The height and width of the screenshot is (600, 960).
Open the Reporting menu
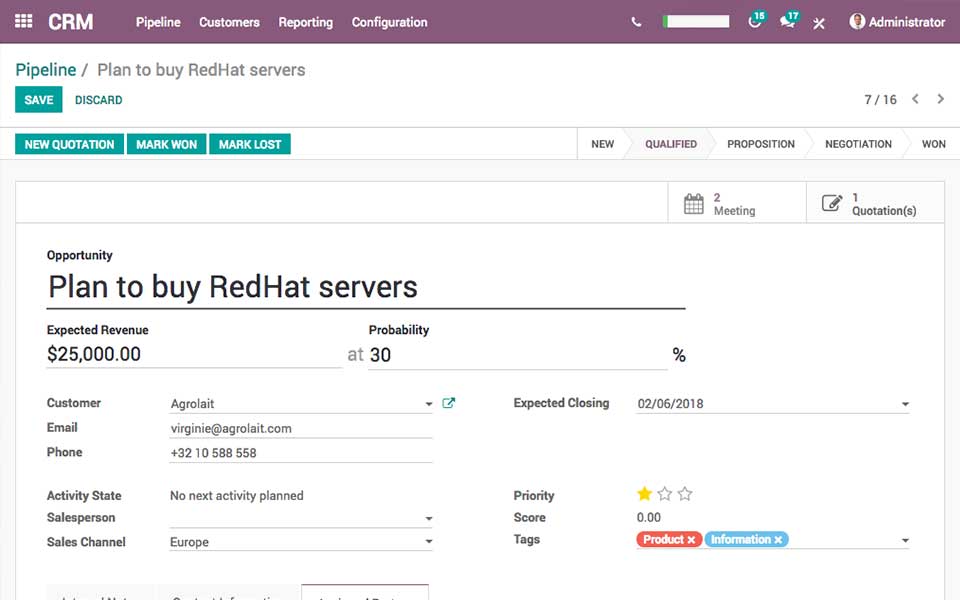(x=306, y=22)
